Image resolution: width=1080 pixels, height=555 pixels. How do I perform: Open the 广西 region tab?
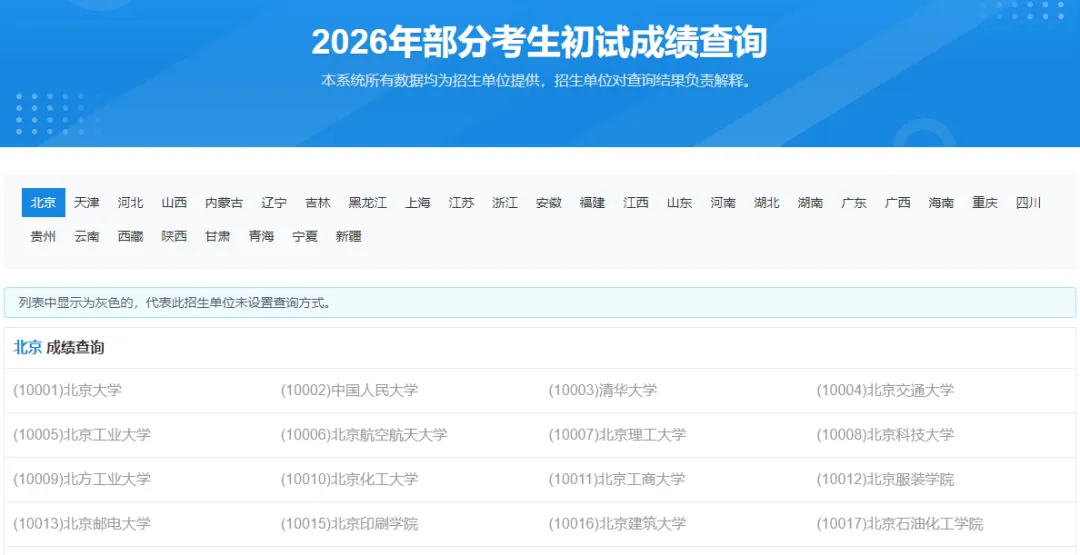tap(897, 202)
